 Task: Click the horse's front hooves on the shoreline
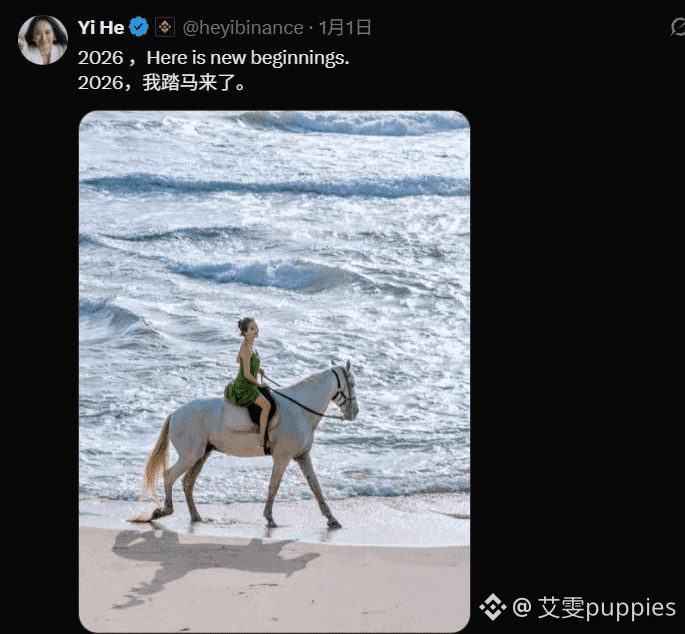(301, 521)
